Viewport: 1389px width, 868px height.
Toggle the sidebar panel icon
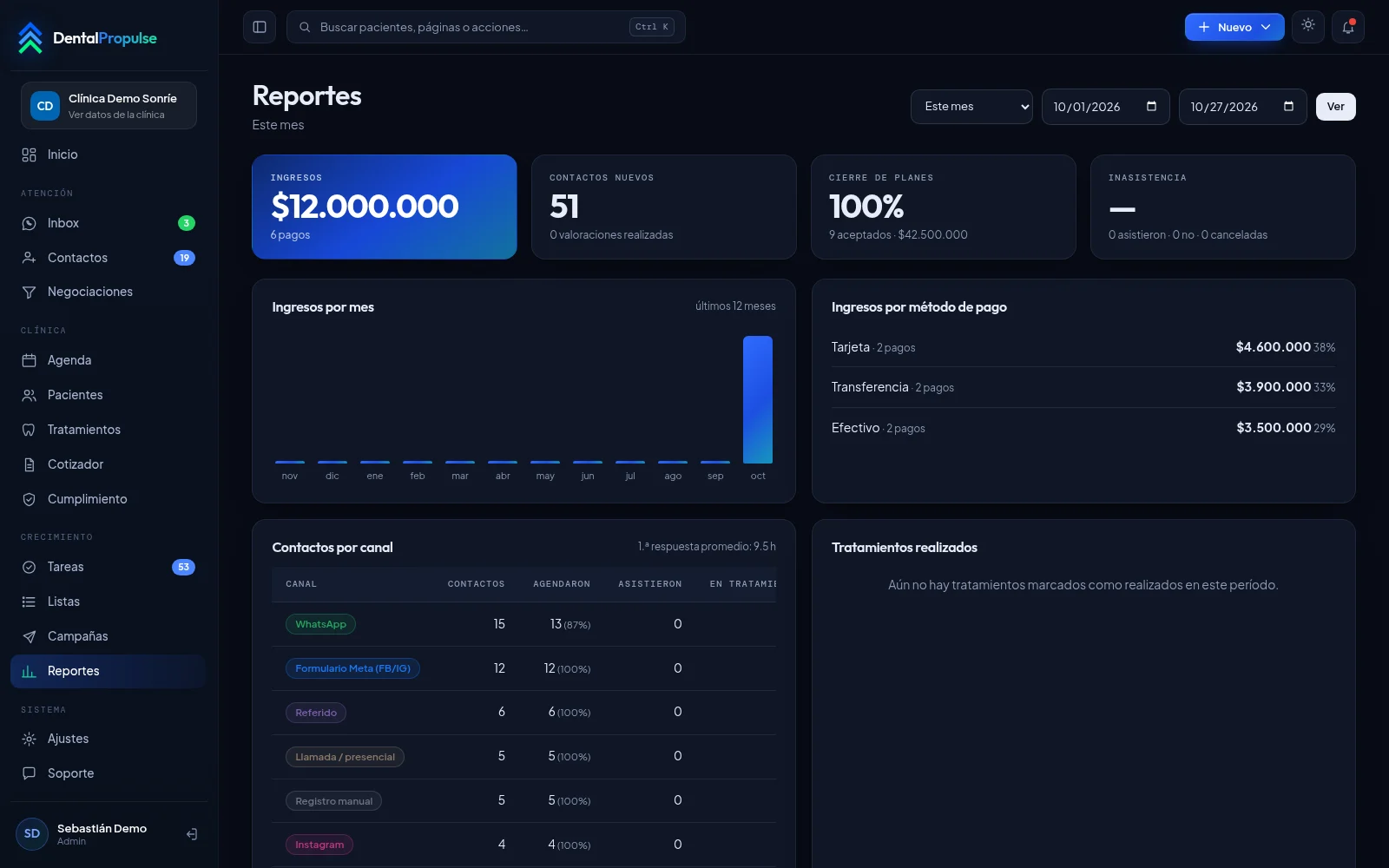260,27
